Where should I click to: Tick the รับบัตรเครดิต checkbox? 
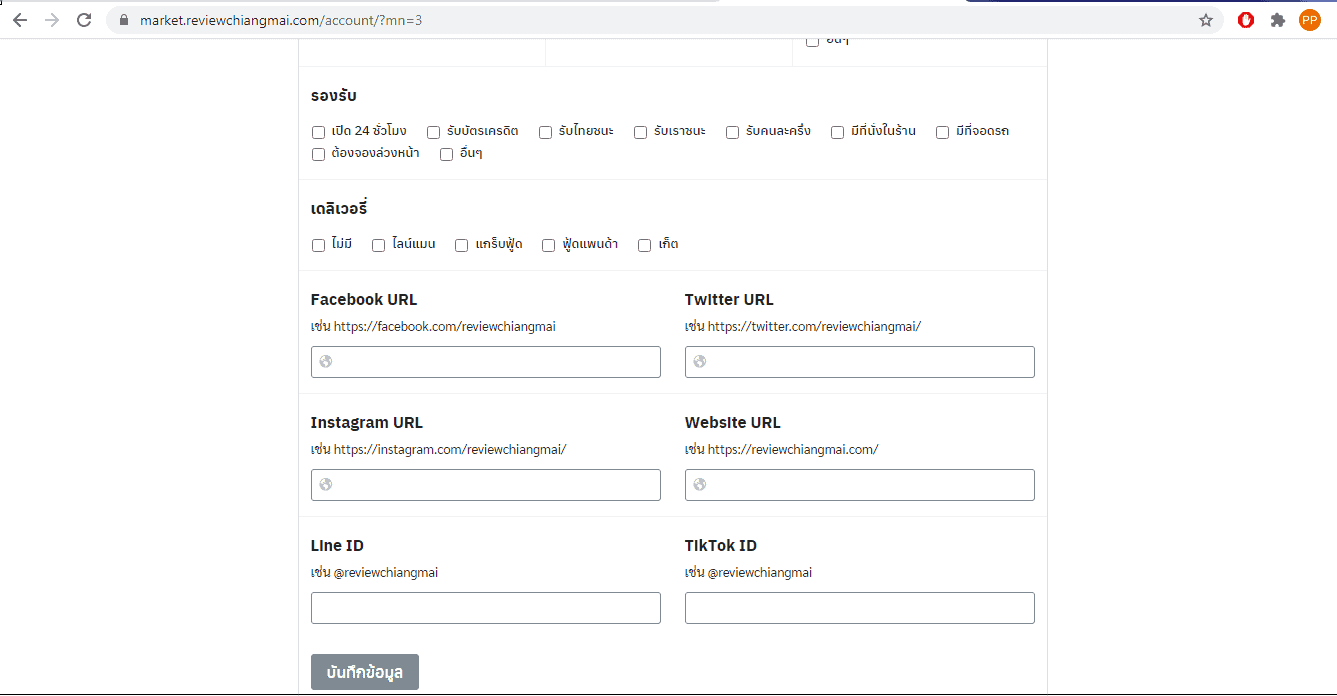pyautogui.click(x=434, y=132)
